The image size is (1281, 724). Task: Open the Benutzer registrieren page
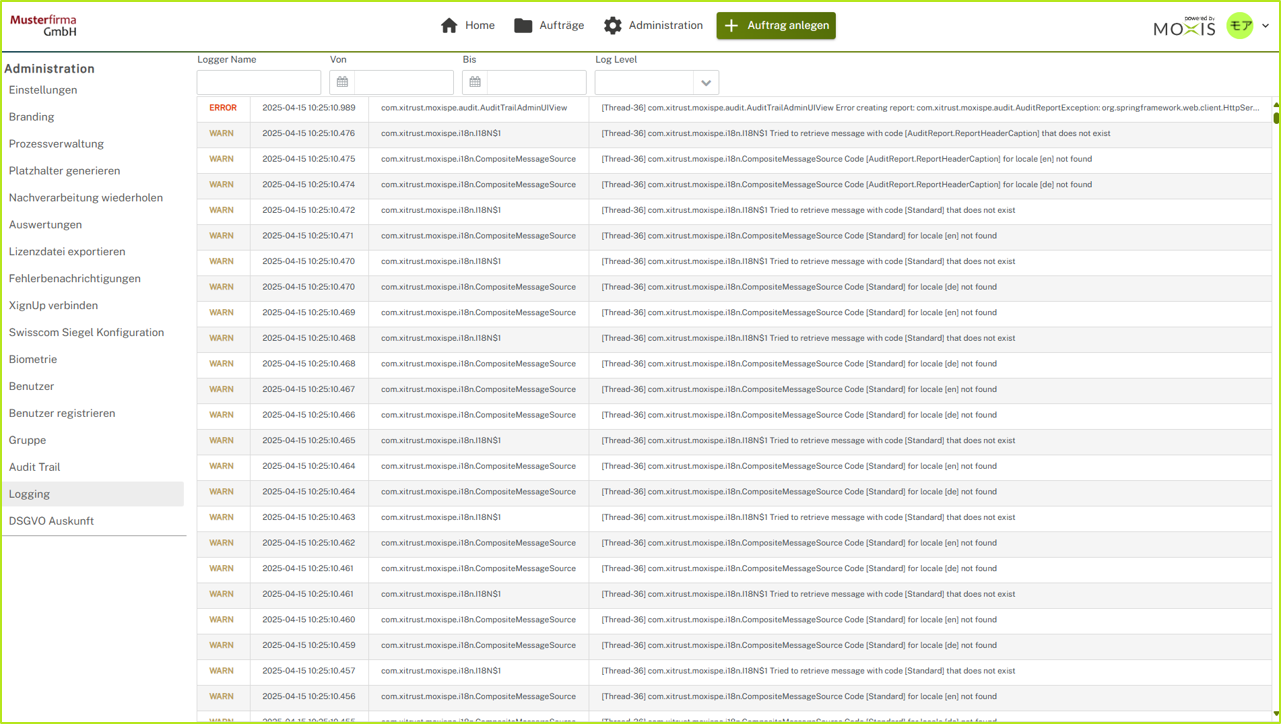(61, 413)
